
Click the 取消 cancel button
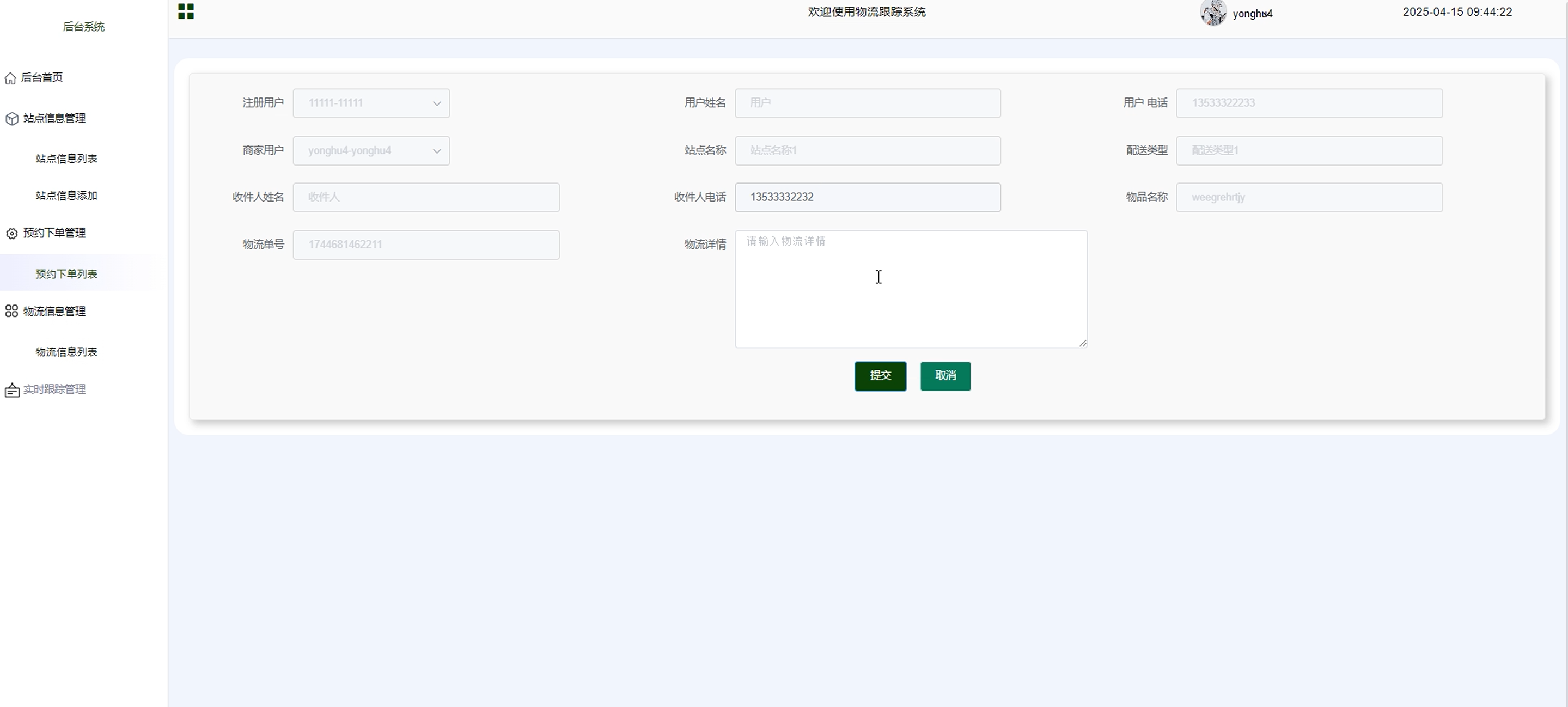tap(945, 376)
